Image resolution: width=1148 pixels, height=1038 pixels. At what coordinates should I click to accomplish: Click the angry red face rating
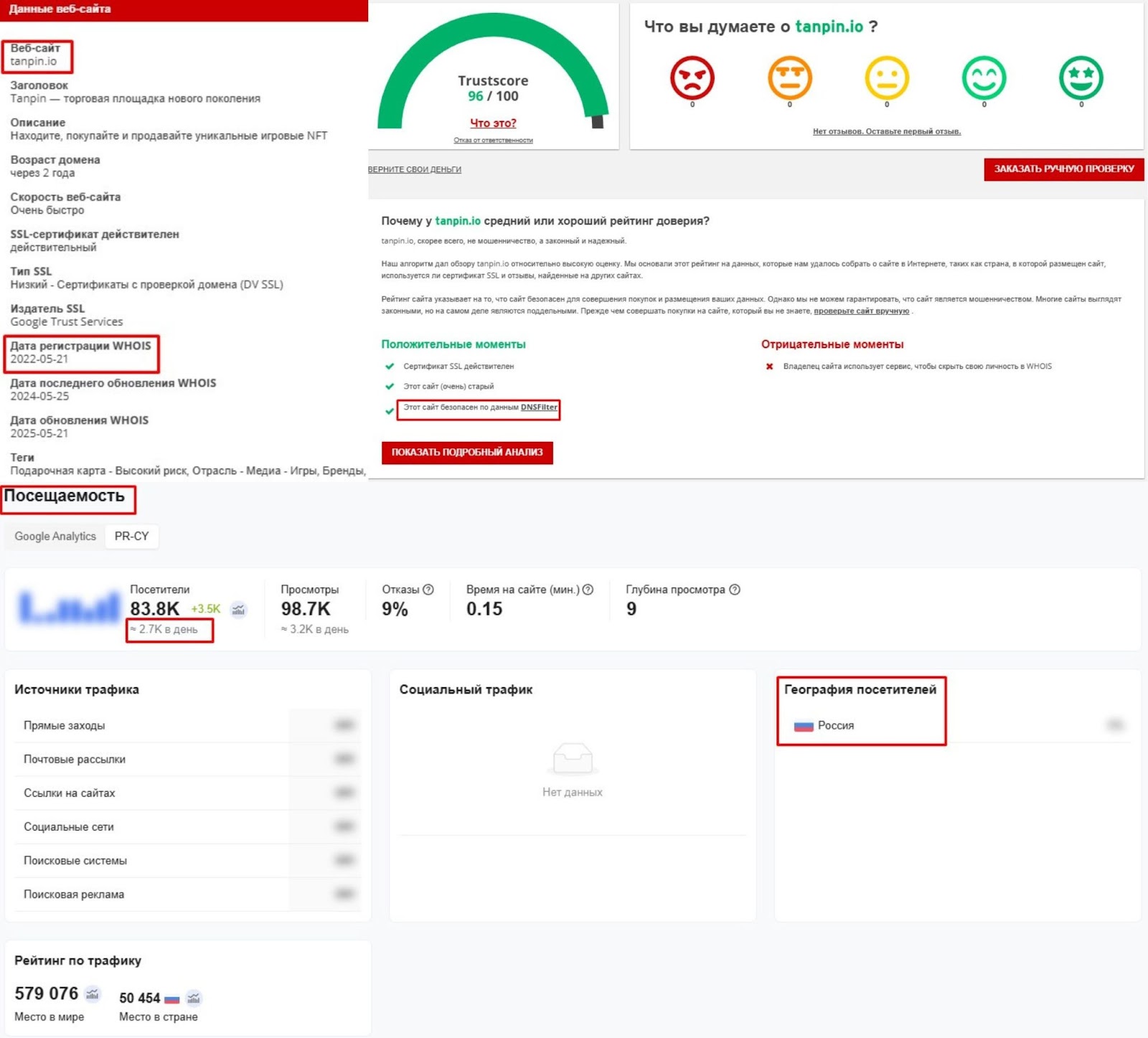click(x=692, y=77)
